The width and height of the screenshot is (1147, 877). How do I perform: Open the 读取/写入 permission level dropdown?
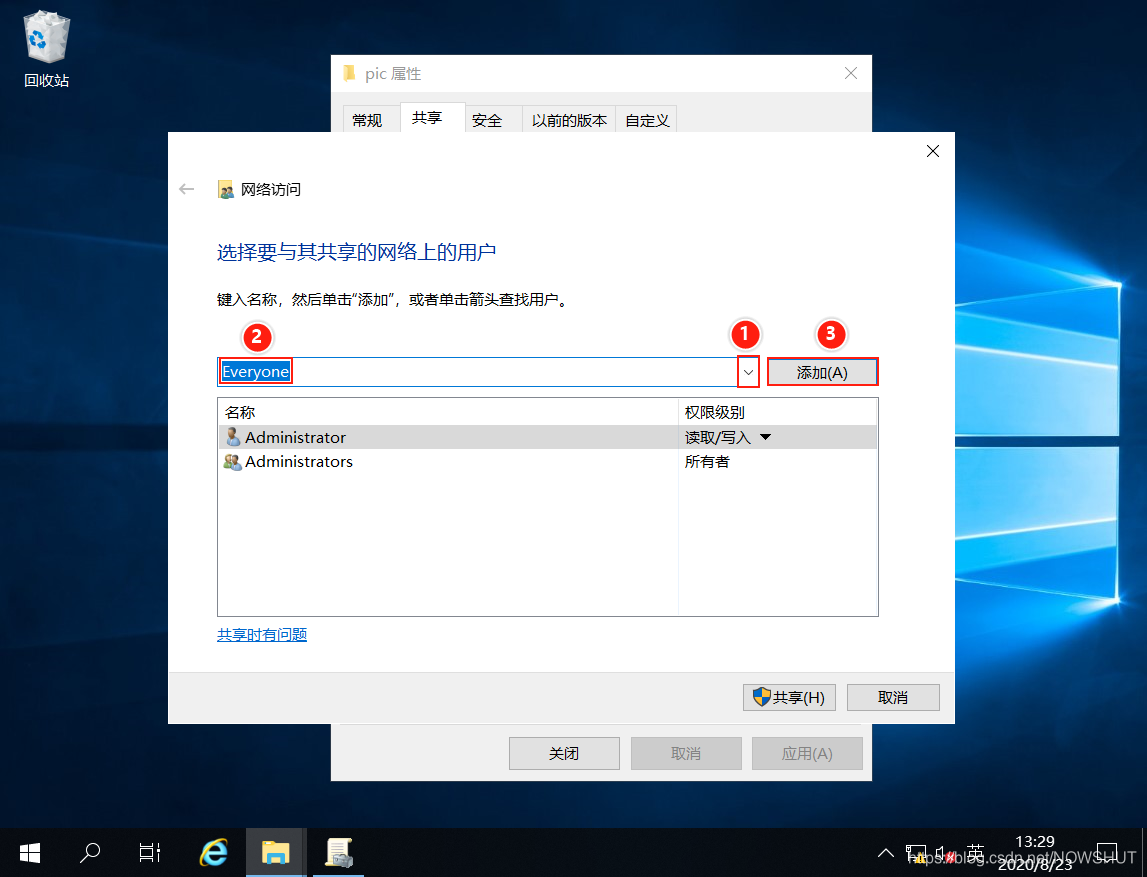(764, 437)
